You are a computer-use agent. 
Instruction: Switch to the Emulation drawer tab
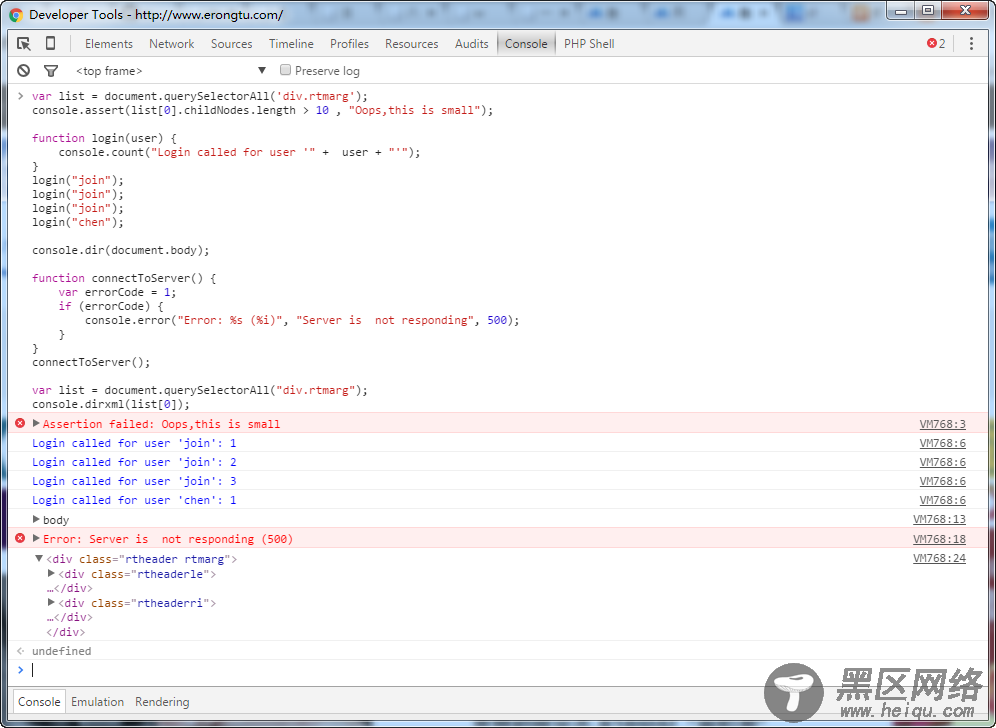click(97, 701)
